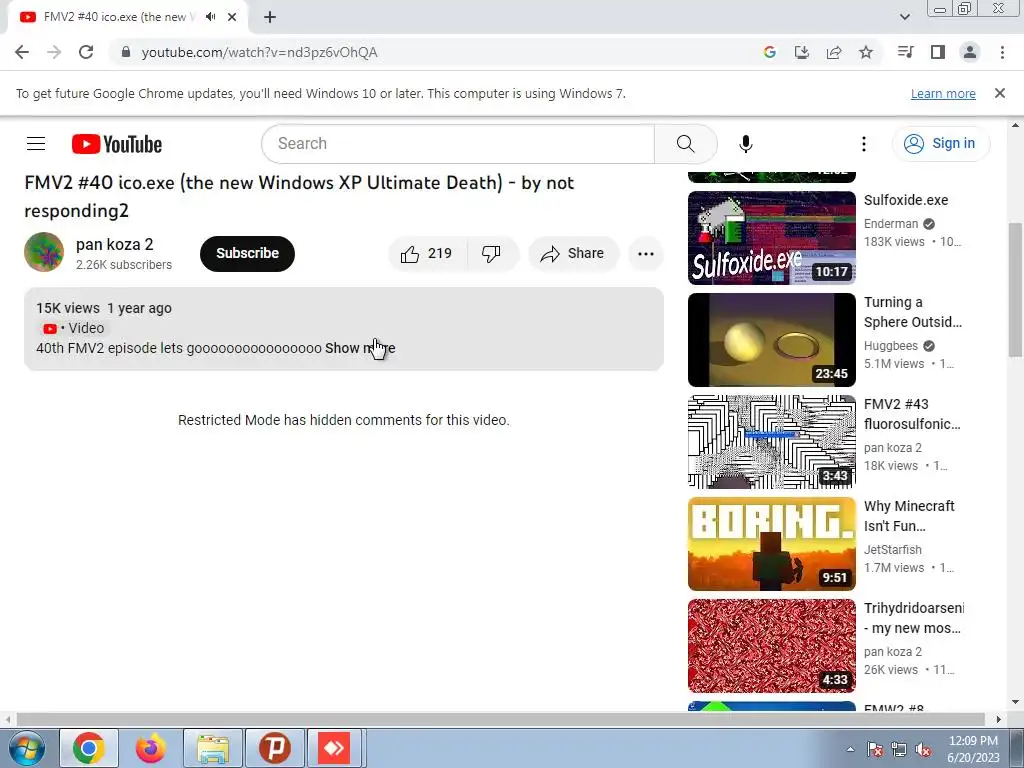Open the orange P app in taskbar

274,748
